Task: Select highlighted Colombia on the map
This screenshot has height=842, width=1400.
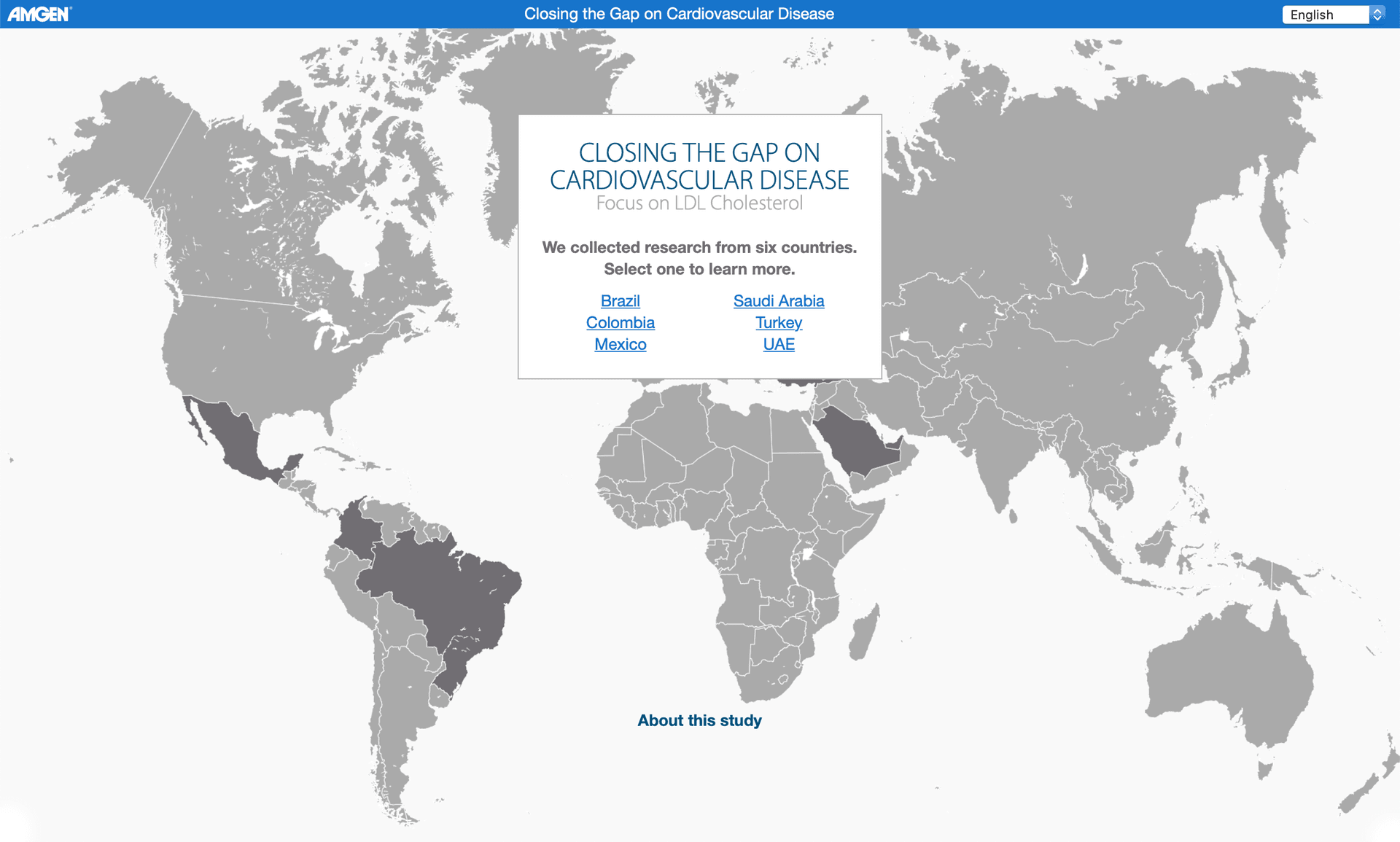Action: [357, 532]
